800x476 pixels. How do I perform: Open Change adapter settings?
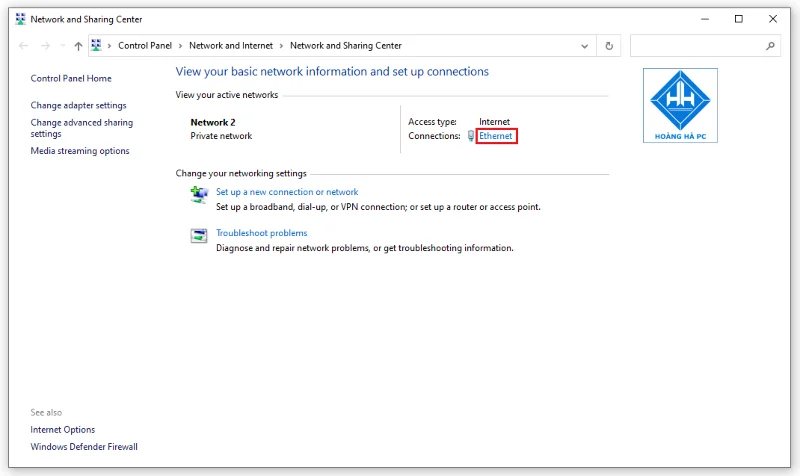click(x=78, y=105)
